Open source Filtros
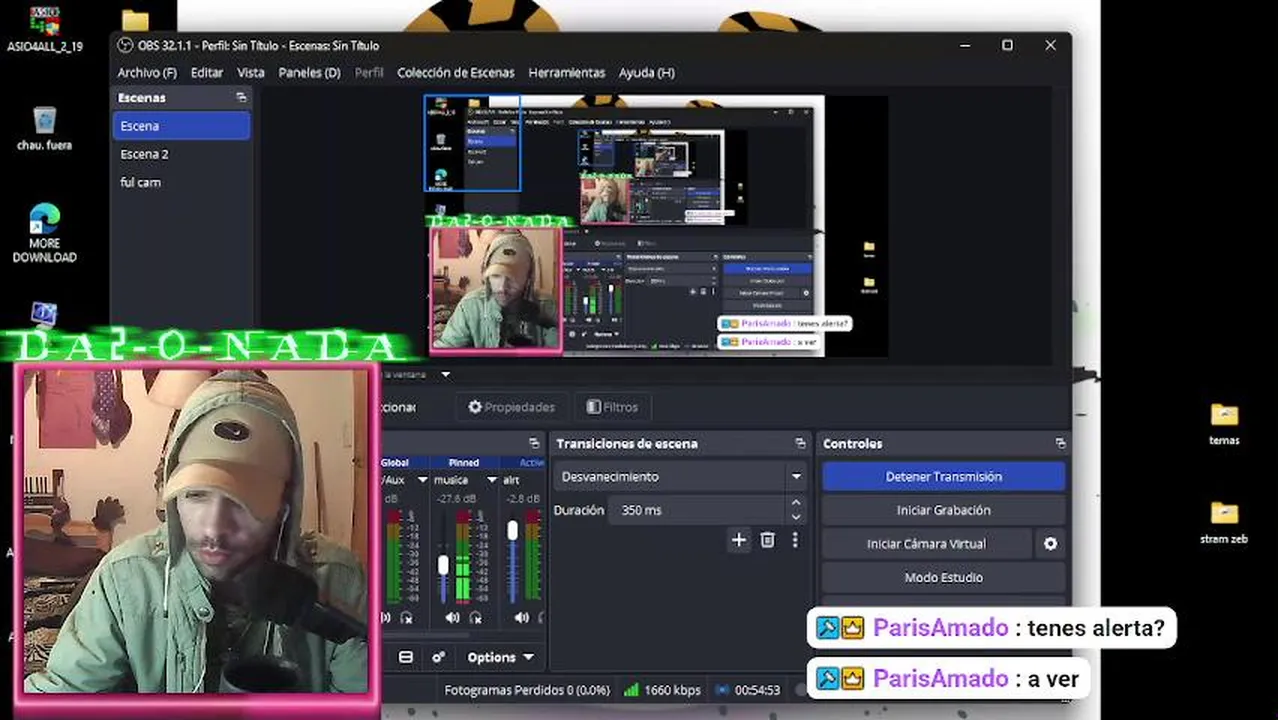This screenshot has height=720, width=1278. click(x=612, y=407)
